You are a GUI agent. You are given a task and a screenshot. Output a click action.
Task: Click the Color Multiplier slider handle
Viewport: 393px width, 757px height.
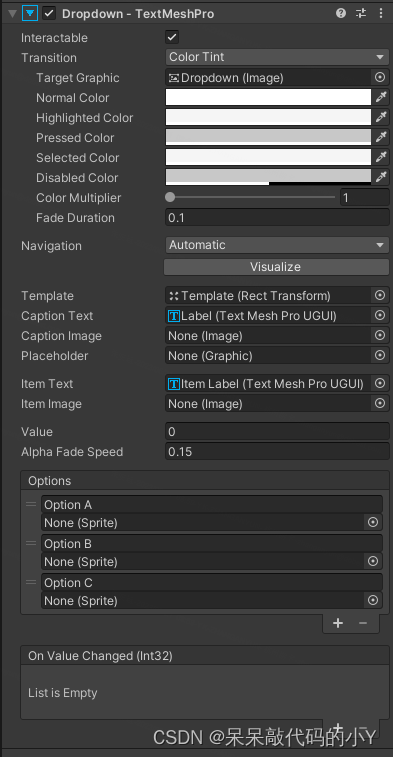tap(170, 197)
